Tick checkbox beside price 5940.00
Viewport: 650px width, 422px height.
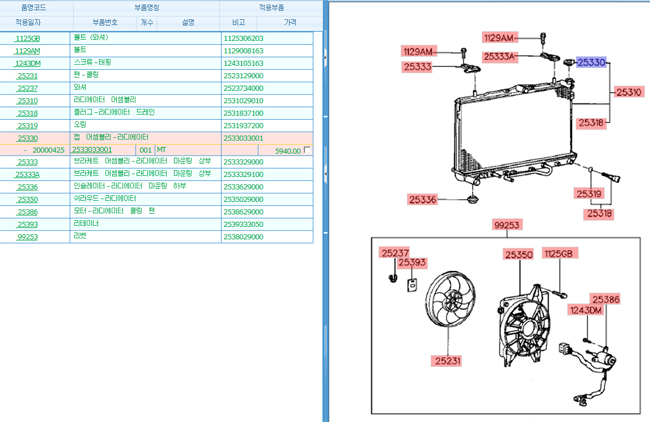click(x=307, y=150)
